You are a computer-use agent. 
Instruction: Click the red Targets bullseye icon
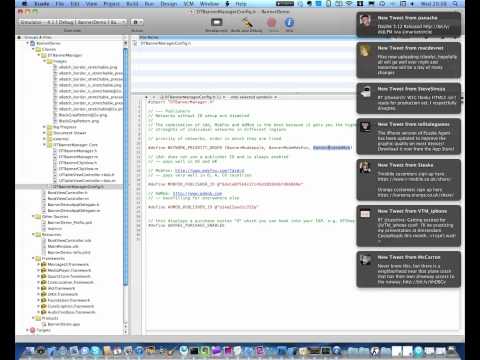[x=33, y=330]
